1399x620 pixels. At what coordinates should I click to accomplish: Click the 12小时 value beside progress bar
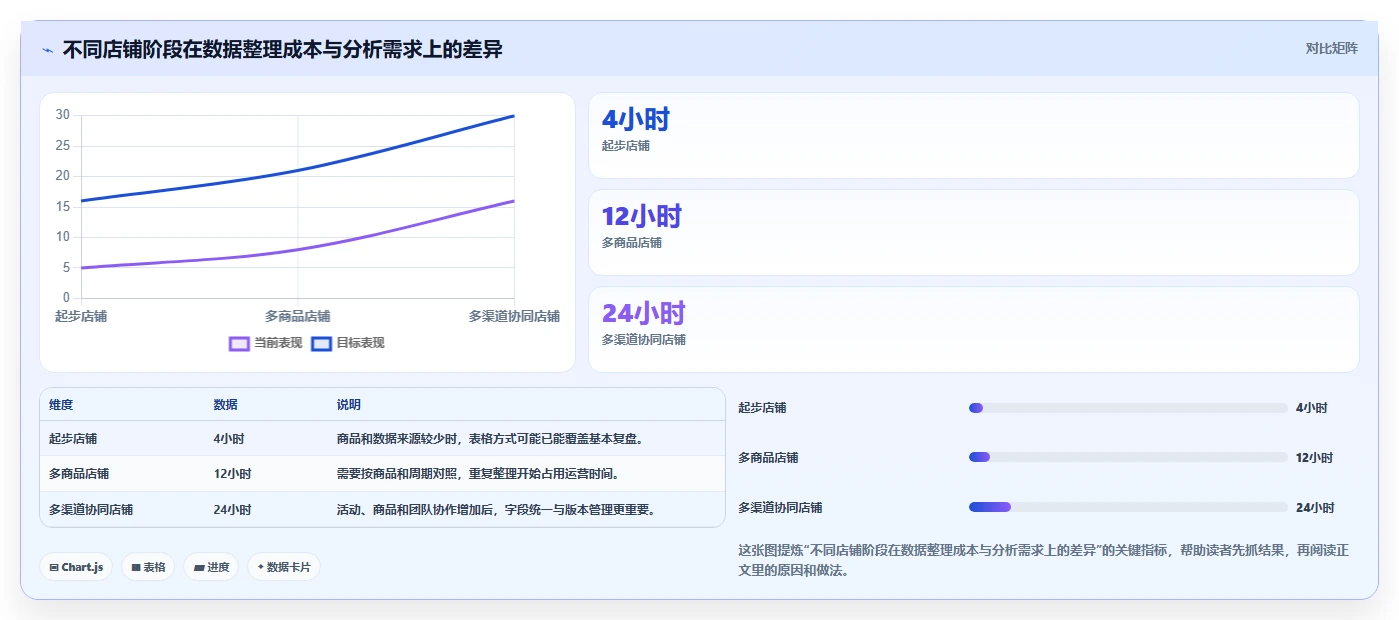point(1315,458)
